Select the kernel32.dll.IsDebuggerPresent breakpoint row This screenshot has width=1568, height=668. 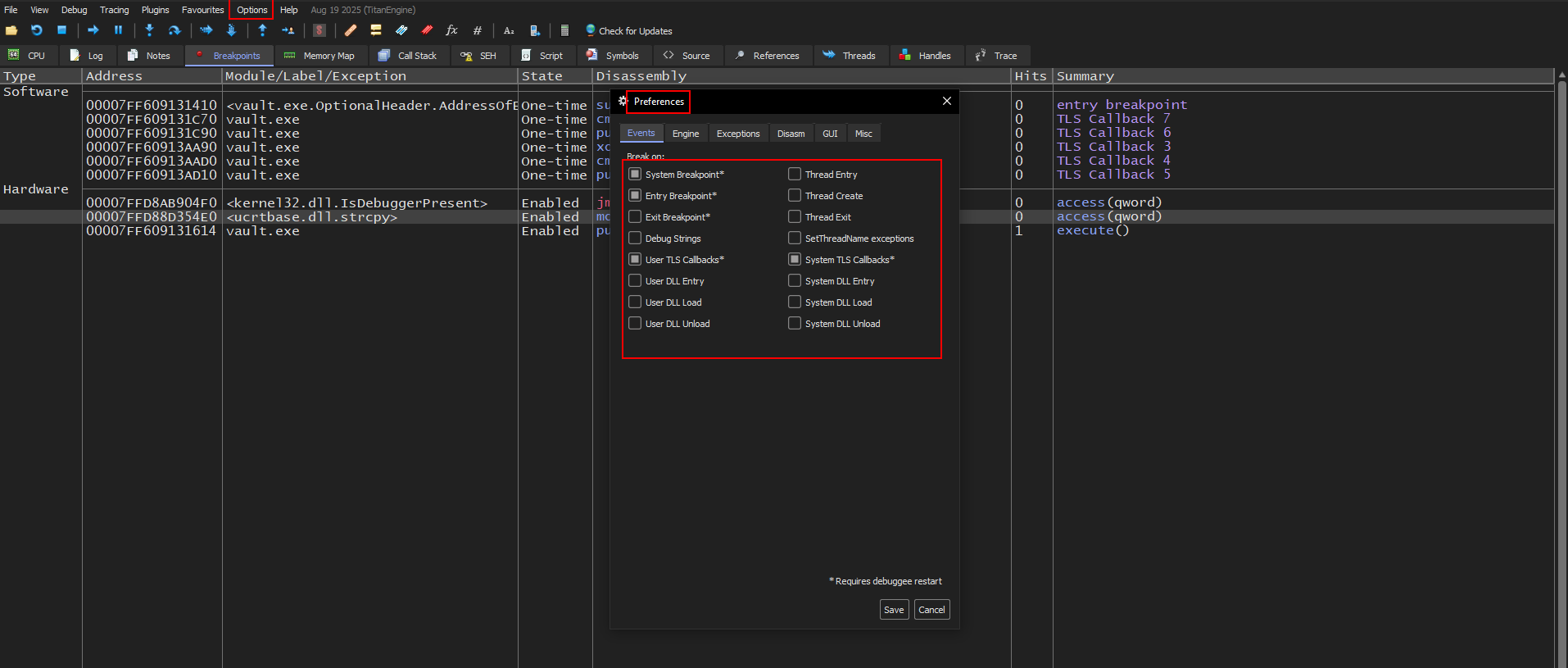(x=777, y=202)
